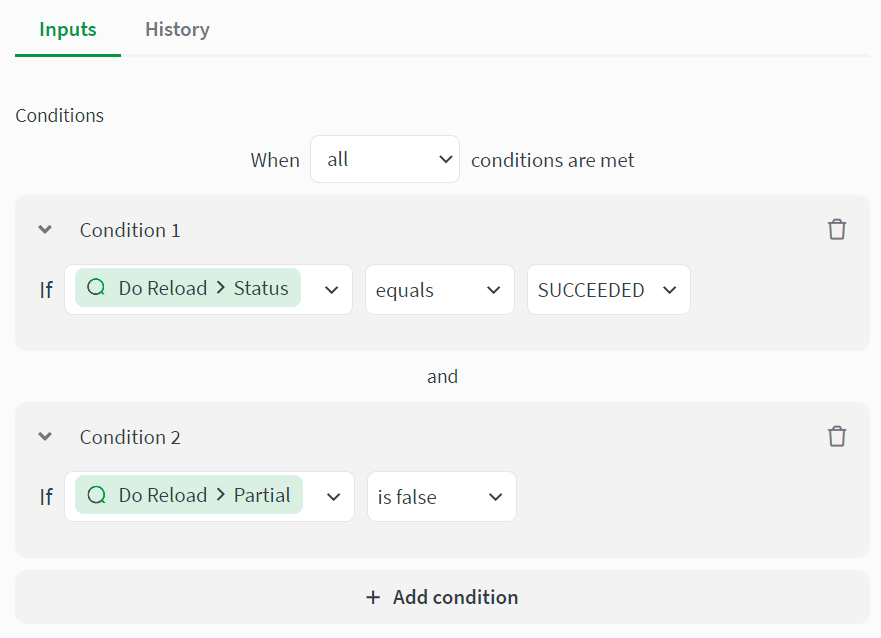This screenshot has width=881, height=638.
Task: Select the Do Reload Status variable pill
Action: 187,288
